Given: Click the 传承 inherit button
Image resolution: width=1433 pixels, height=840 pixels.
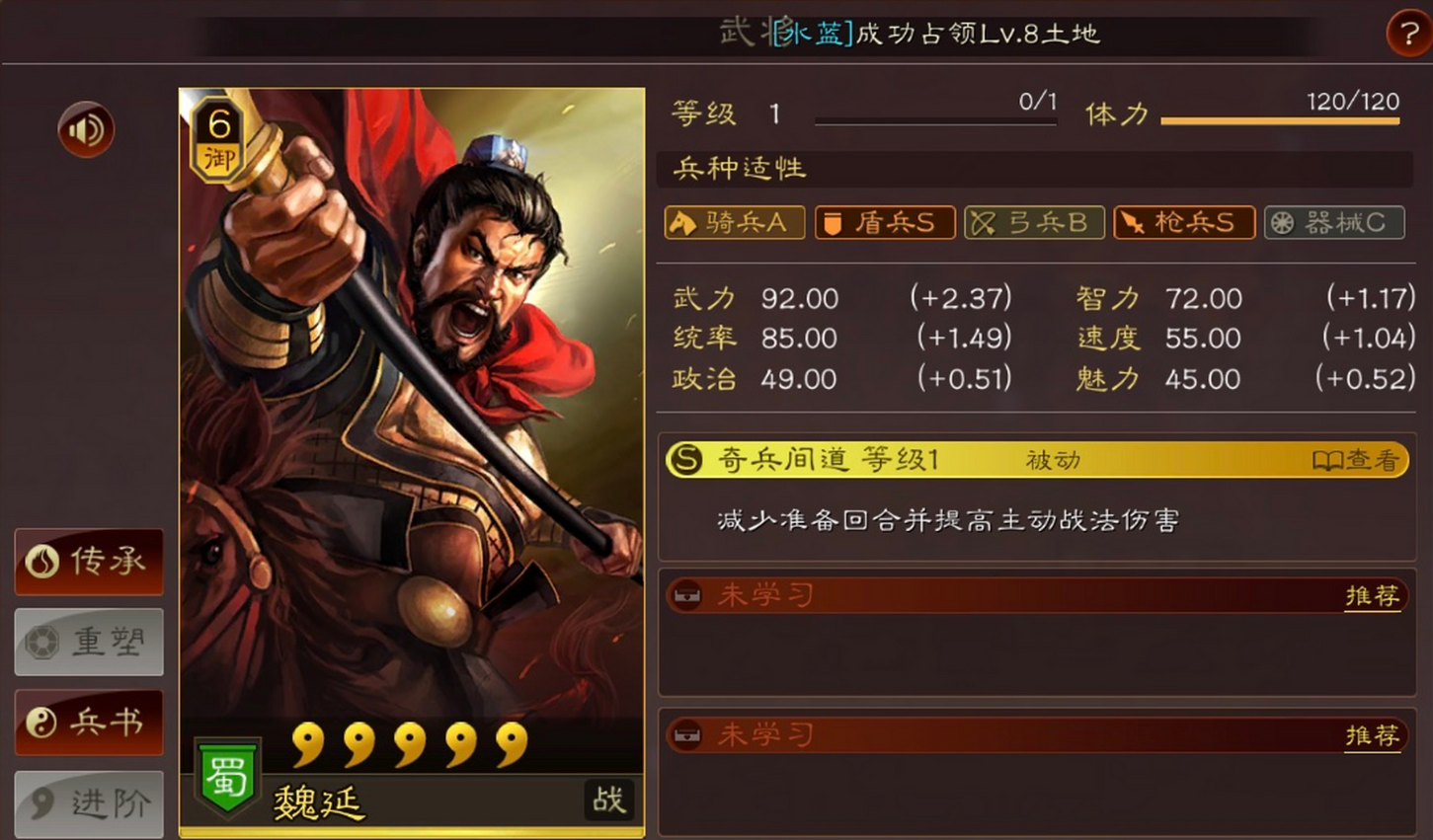Looking at the screenshot, I should click(89, 561).
